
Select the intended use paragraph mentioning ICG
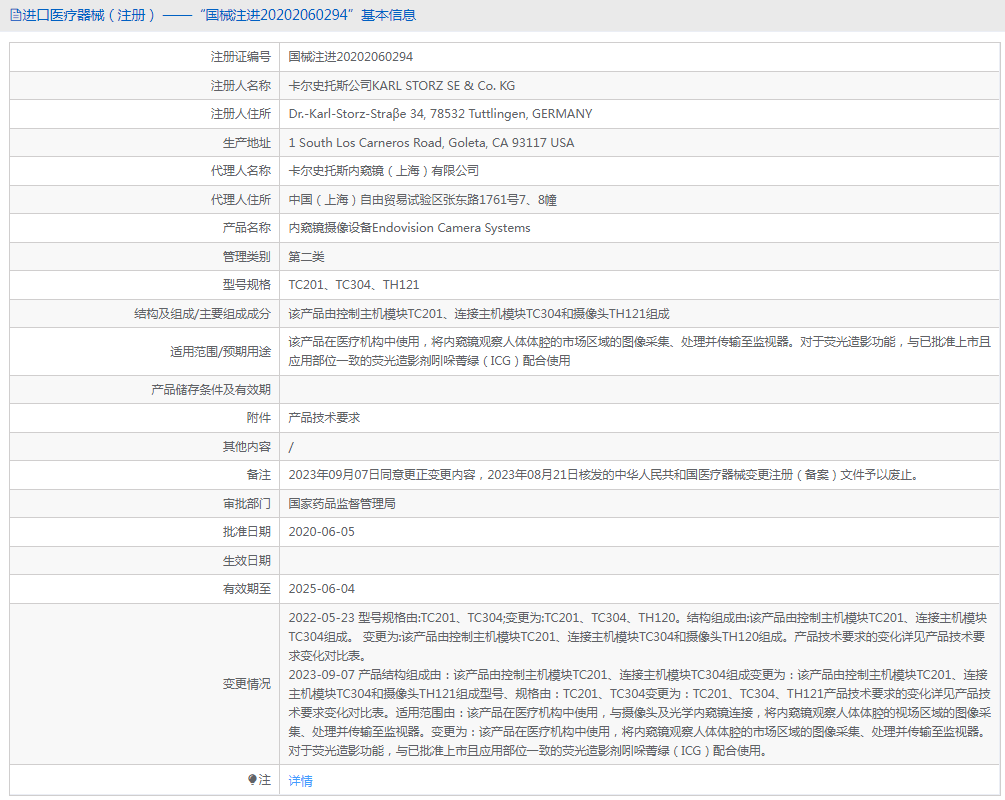(x=640, y=351)
